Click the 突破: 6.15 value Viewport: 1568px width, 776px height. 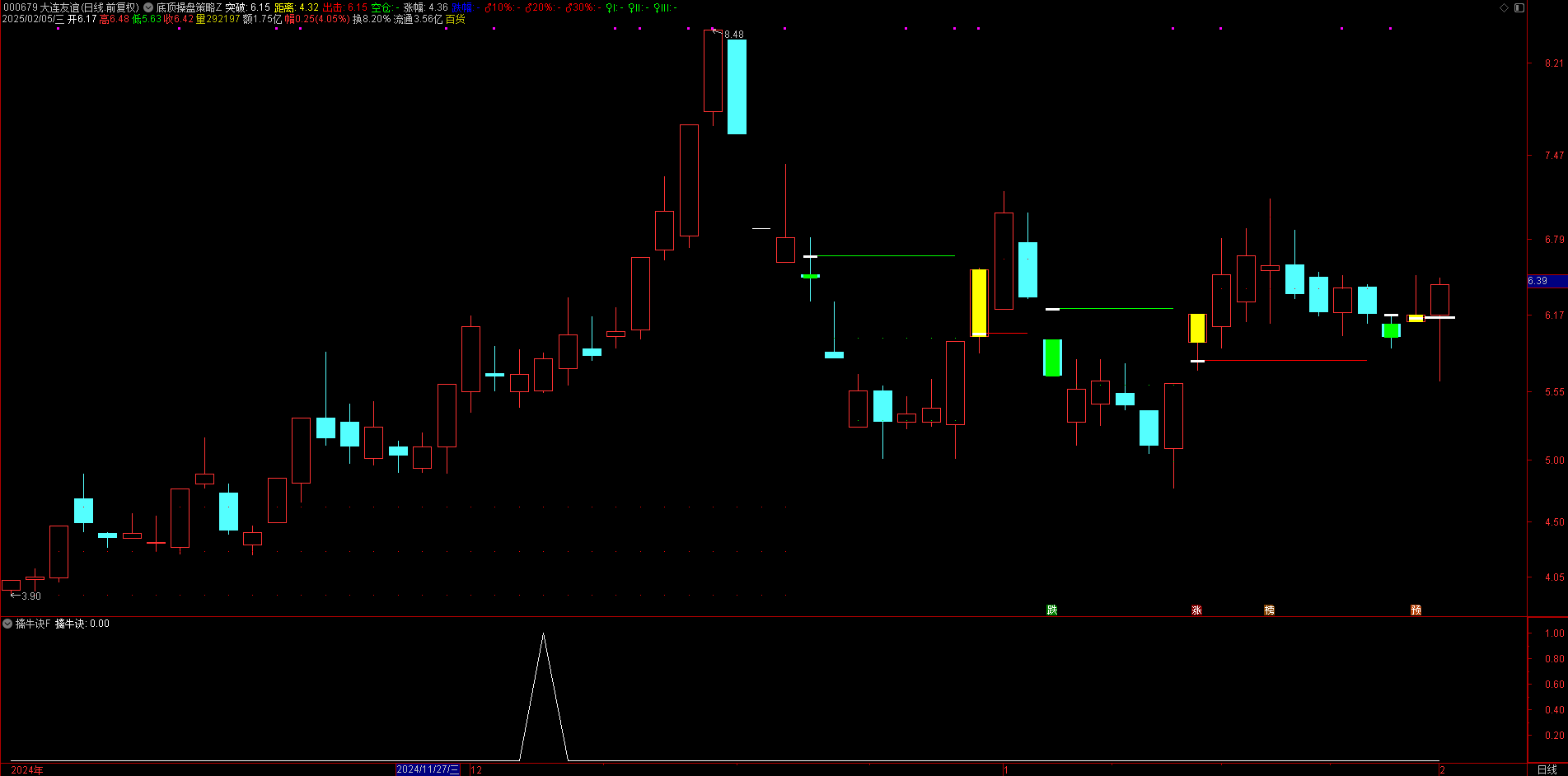click(x=247, y=7)
